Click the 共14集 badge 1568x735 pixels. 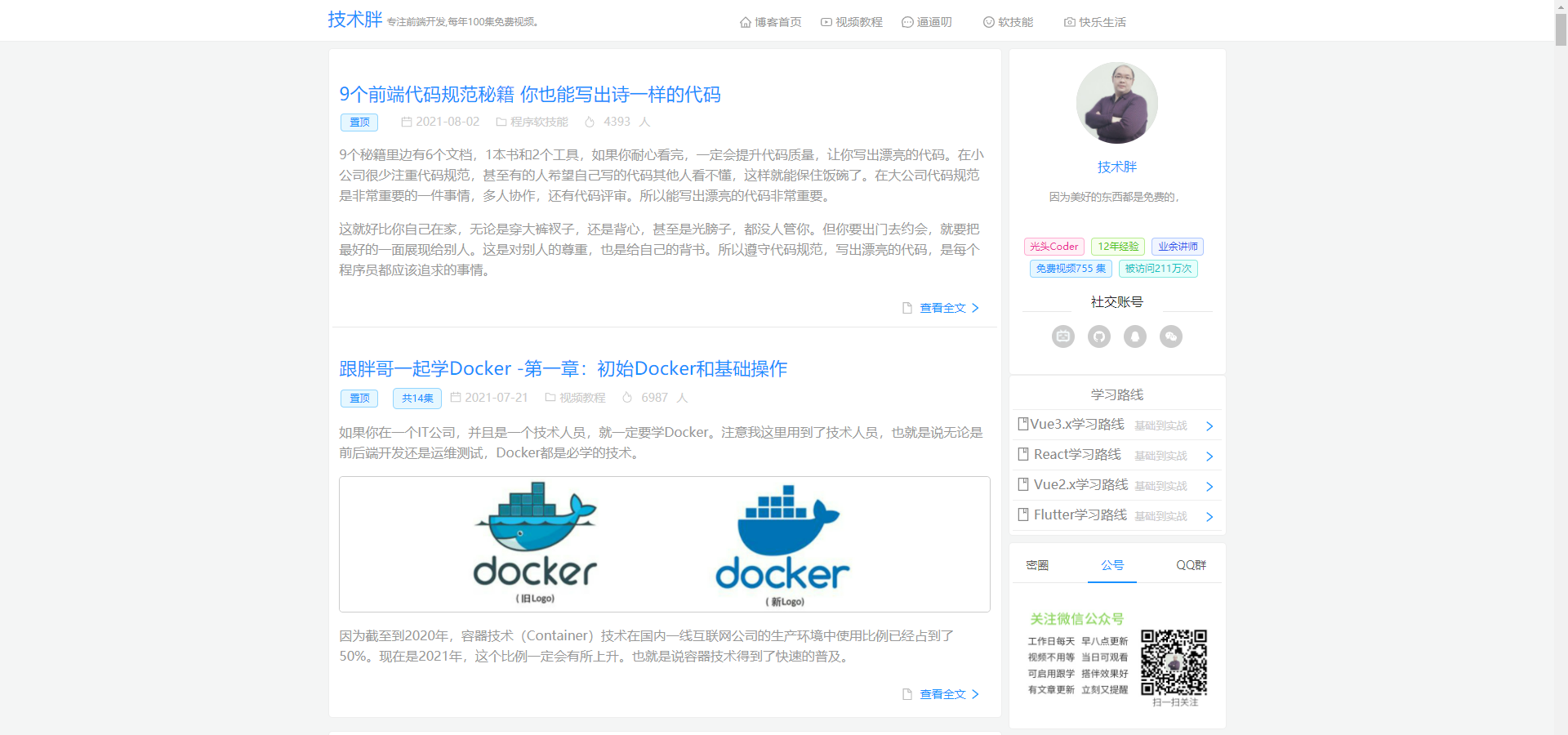point(417,399)
